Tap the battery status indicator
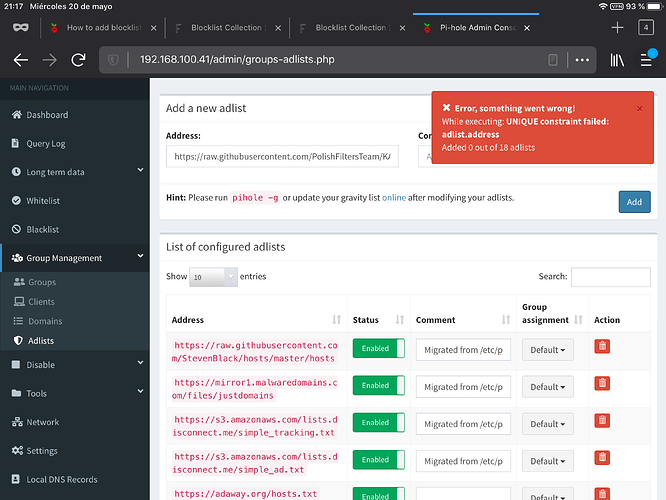Image resolution: width=666 pixels, height=500 pixels. click(655, 6)
